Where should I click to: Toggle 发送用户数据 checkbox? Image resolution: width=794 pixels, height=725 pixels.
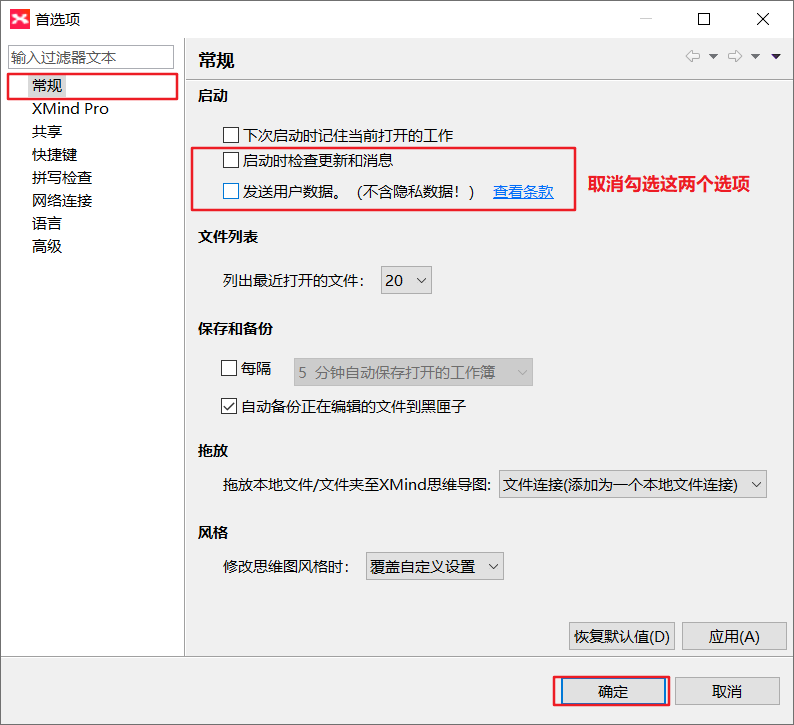pos(231,191)
